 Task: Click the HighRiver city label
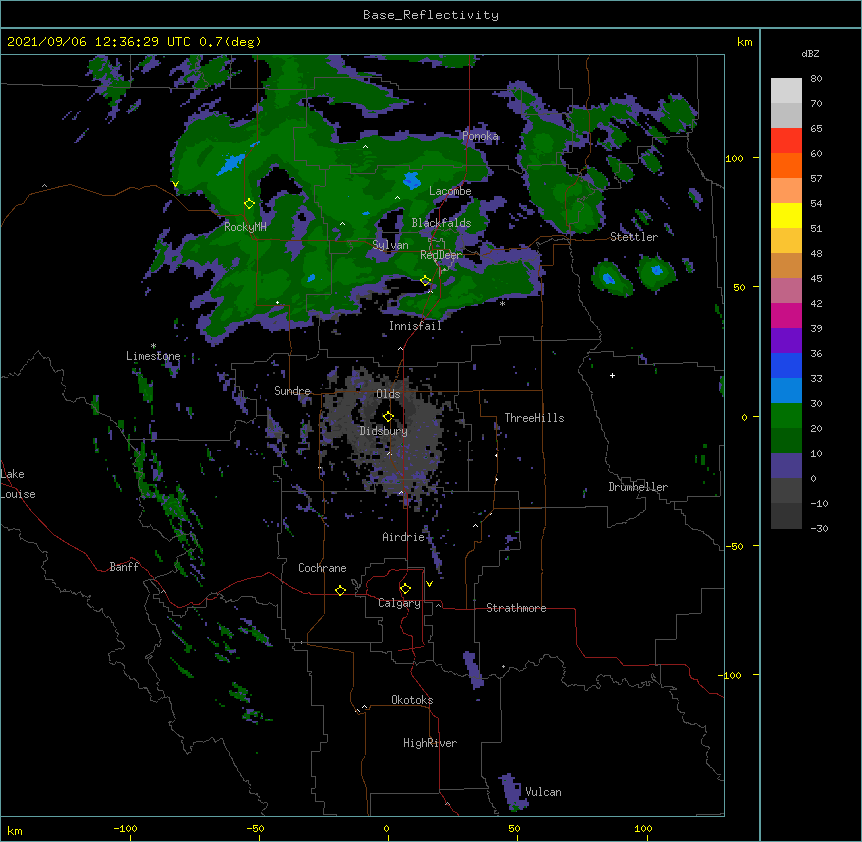[430, 743]
